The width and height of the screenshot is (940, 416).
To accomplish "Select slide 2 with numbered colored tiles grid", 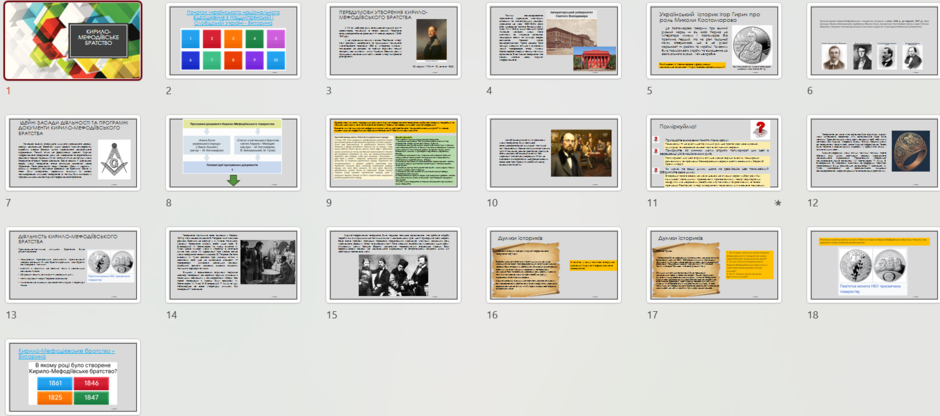I will (x=233, y=40).
